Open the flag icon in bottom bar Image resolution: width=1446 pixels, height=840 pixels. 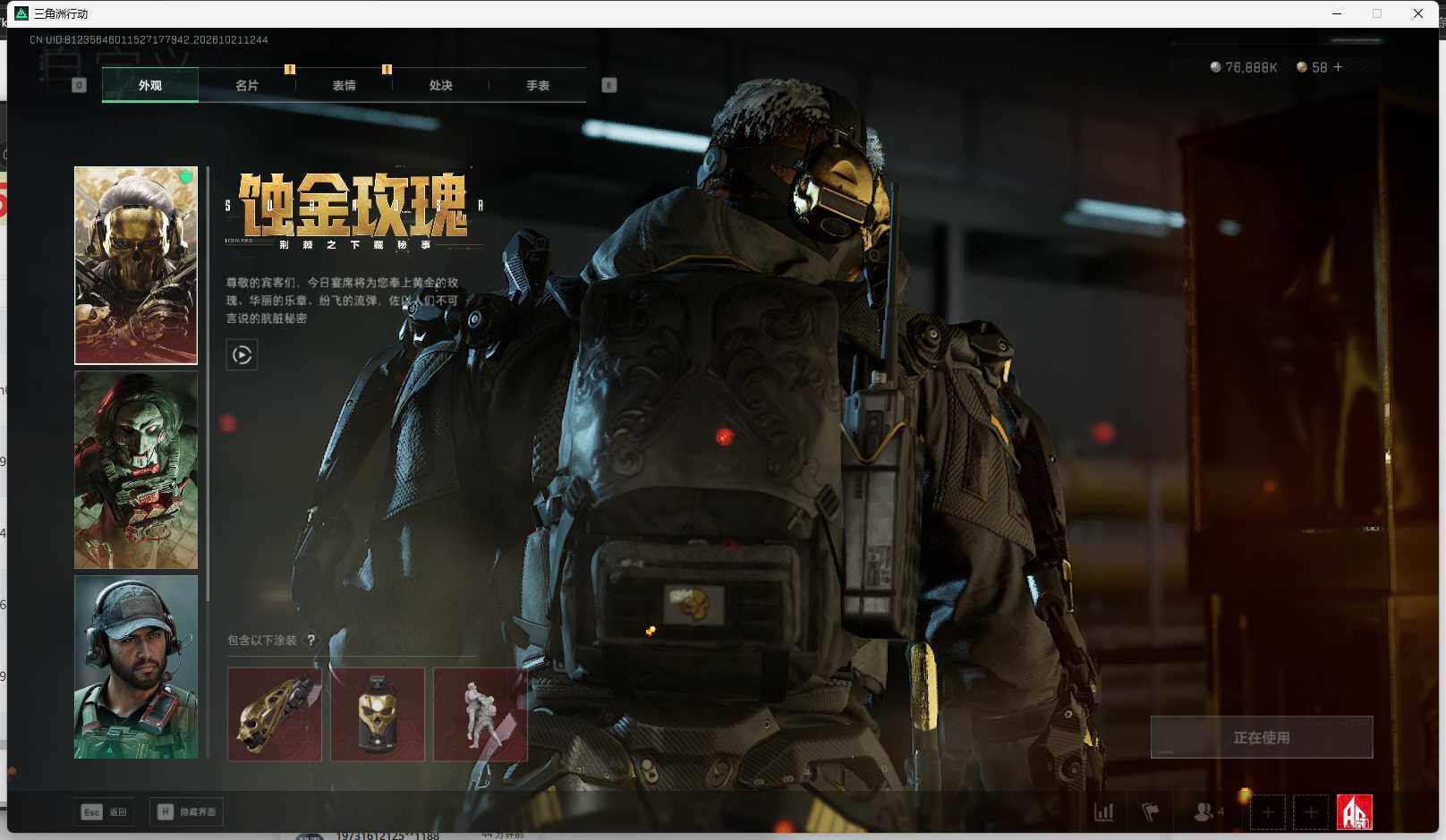1151,812
